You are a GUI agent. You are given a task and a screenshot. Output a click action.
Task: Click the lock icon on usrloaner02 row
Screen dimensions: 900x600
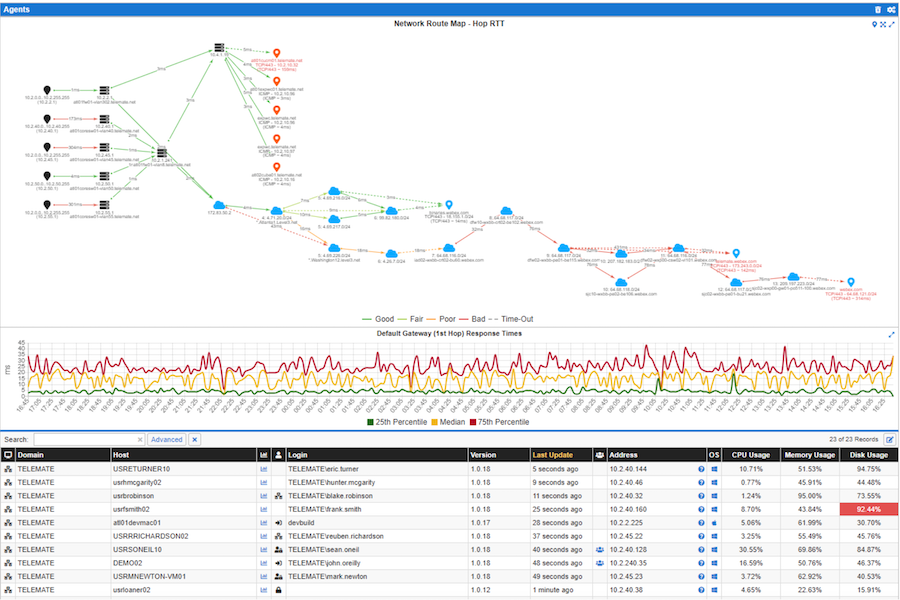(278, 590)
